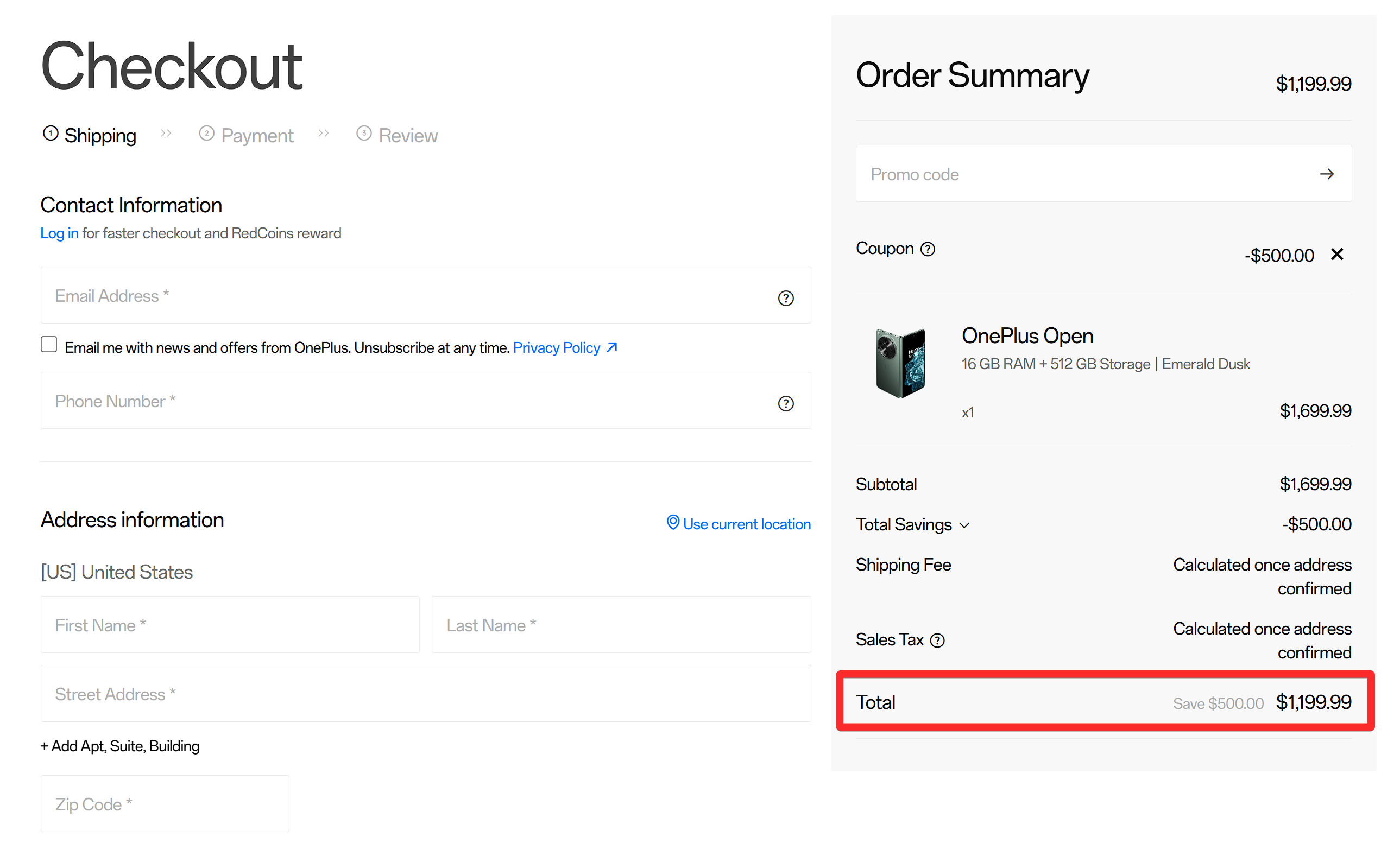The width and height of the screenshot is (1400, 843).
Task: Click the Total $1,199.99 amount
Action: pyautogui.click(x=1313, y=702)
